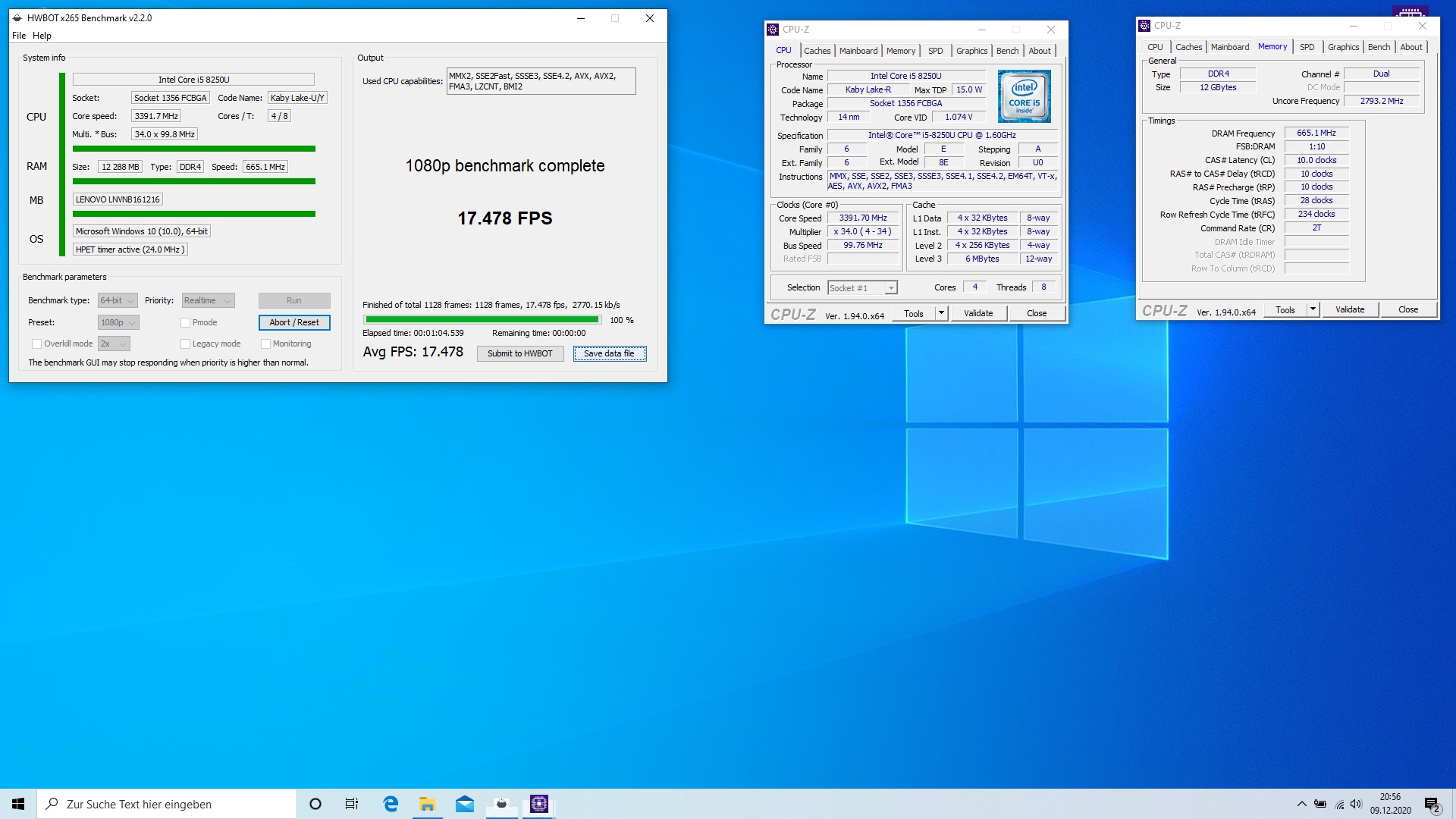The image size is (1456, 819).
Task: Switch to Caches tab in CPU-Z CPU window
Action: pyautogui.click(x=817, y=51)
